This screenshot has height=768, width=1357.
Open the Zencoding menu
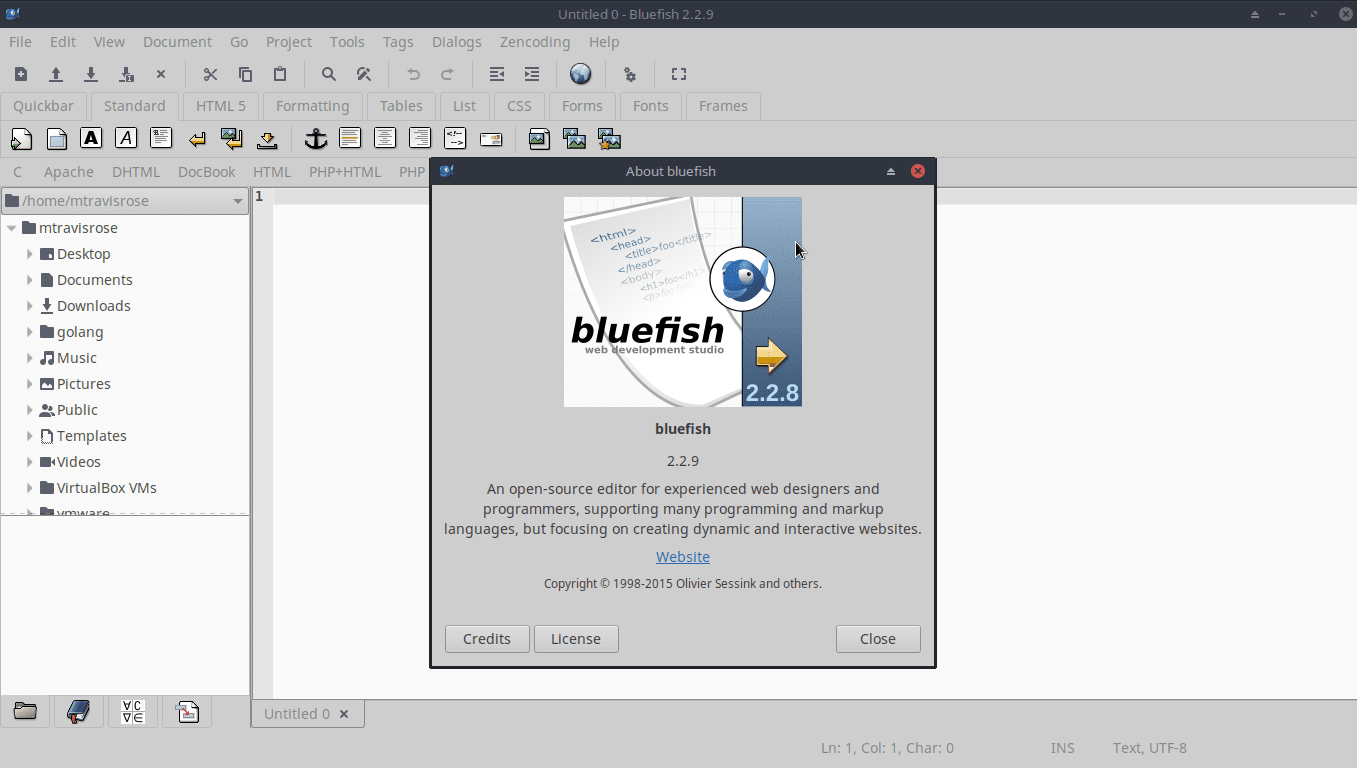pos(535,42)
